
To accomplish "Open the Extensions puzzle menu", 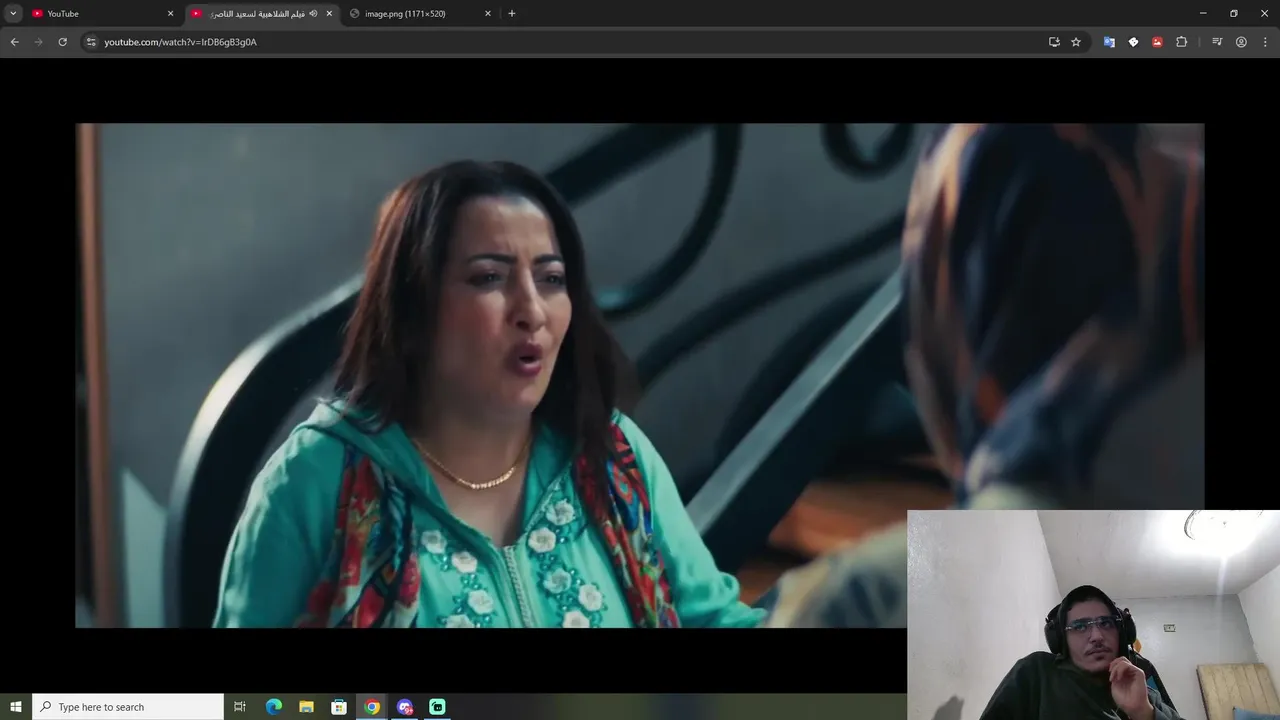I will pos(1181,42).
